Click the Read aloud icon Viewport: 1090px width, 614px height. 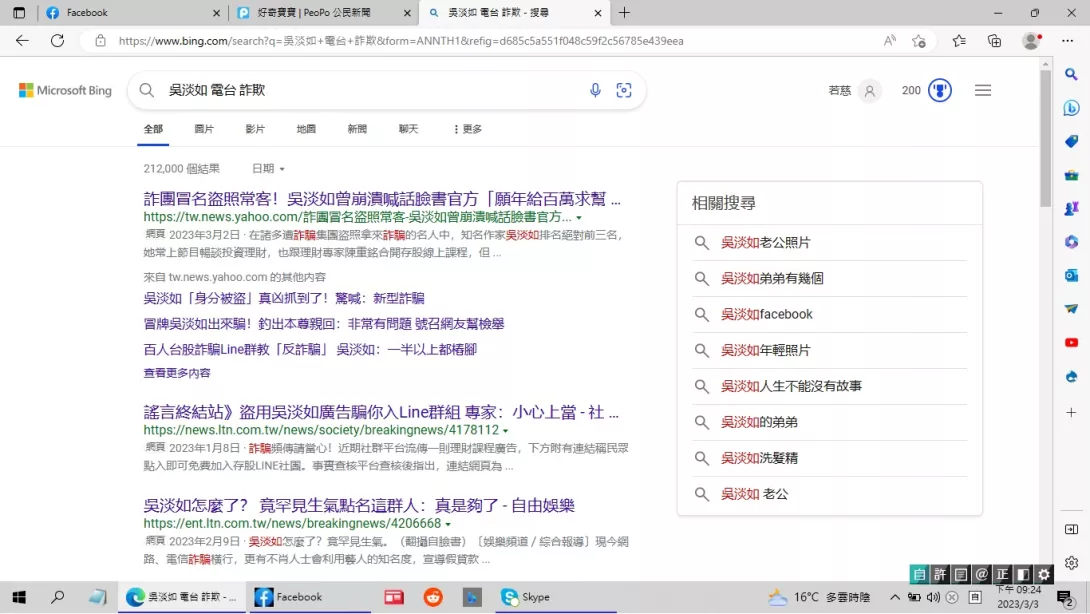890,41
